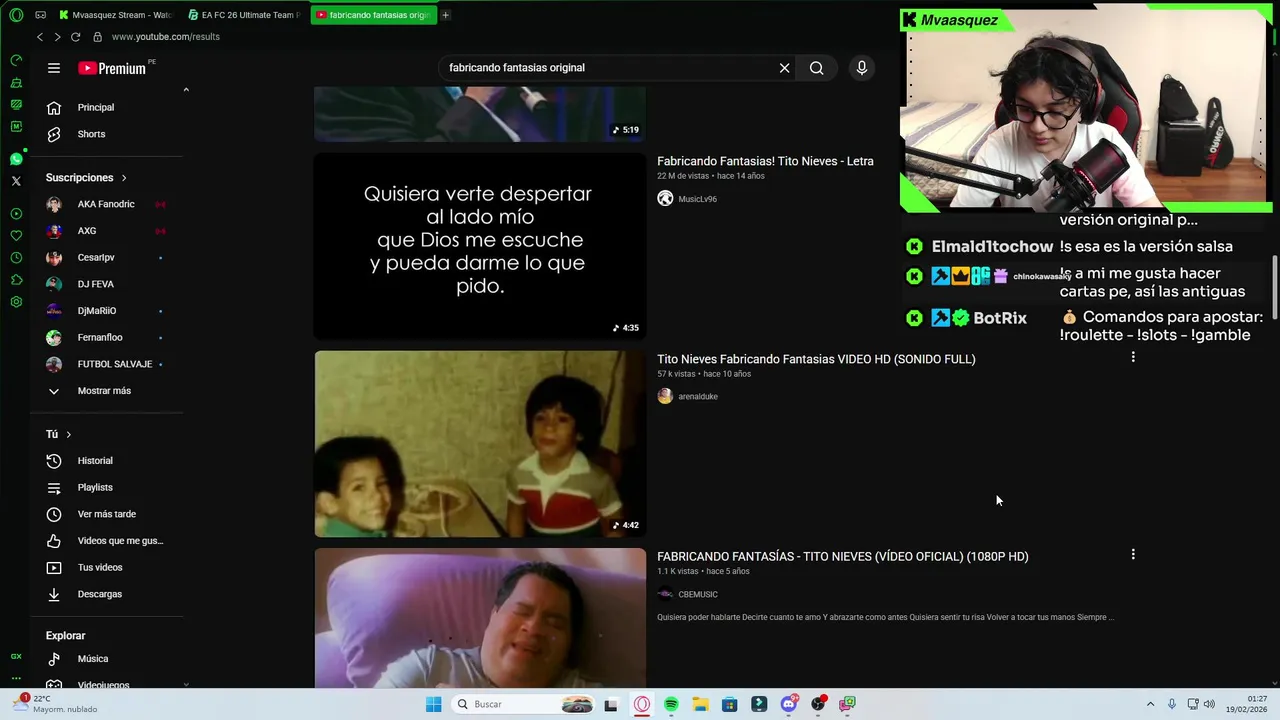
Task: Click MusicLv96 channel avatar
Action: tap(665, 199)
